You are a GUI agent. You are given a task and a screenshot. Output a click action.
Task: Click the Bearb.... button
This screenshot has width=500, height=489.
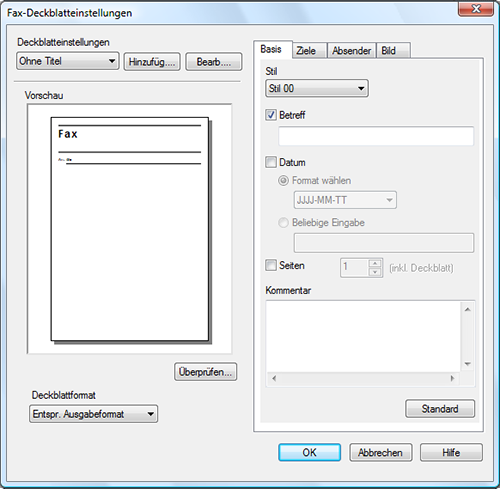[214, 62]
